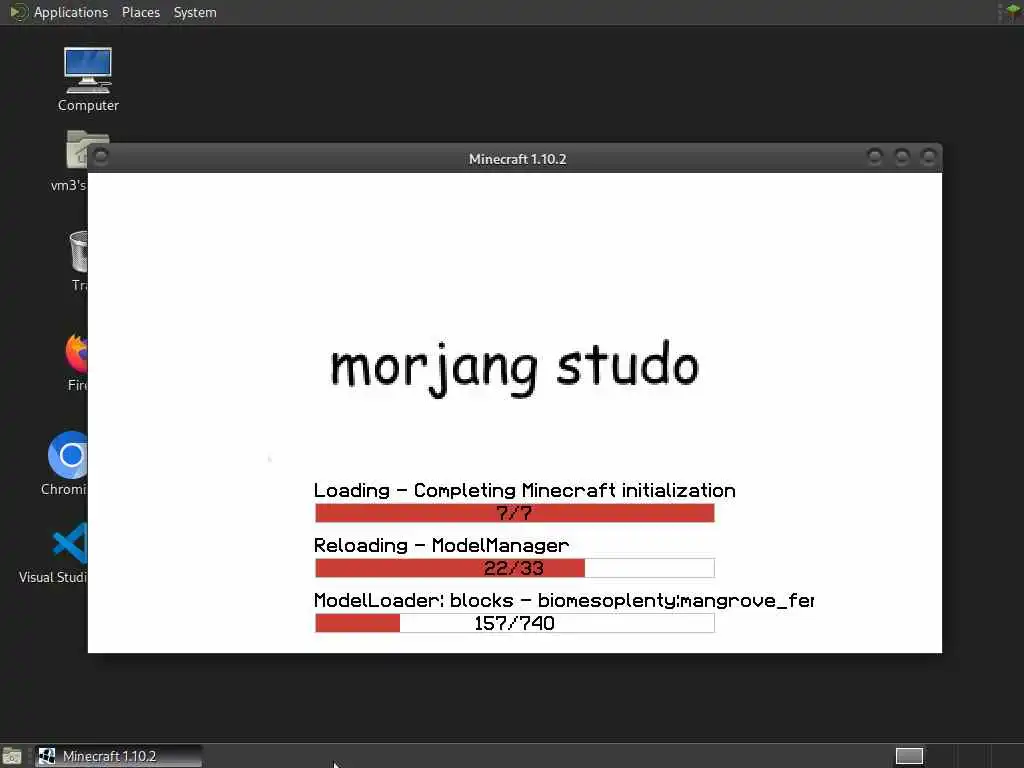
Task: Click the Minecraft 1.10.2 window title bar
Action: click(517, 159)
